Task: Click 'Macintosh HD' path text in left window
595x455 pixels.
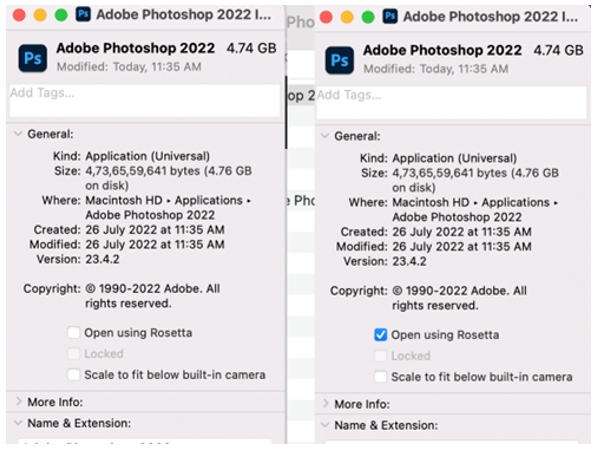Action: 124,200
